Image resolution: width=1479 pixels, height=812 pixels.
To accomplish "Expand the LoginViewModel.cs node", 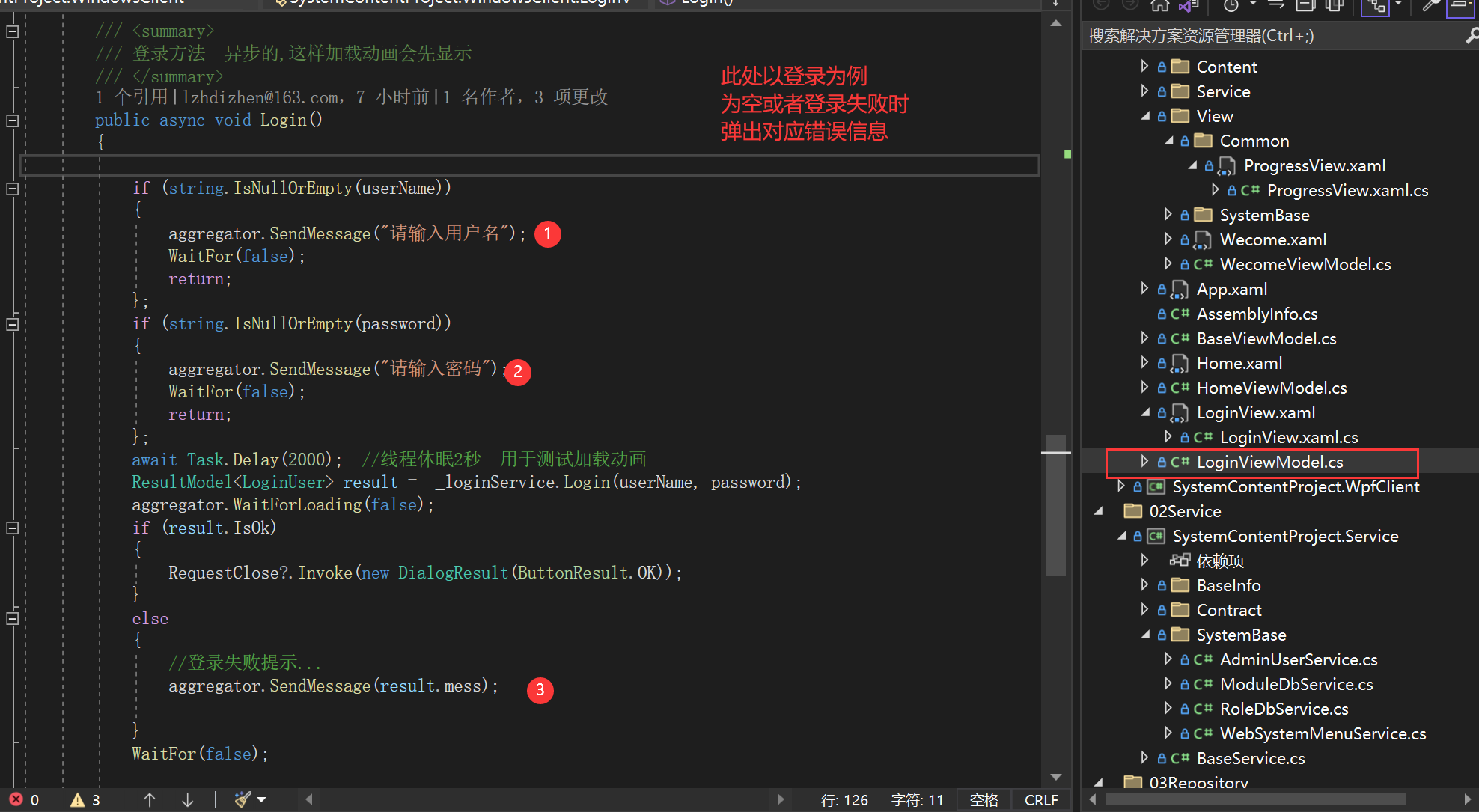I will pos(1144,462).
